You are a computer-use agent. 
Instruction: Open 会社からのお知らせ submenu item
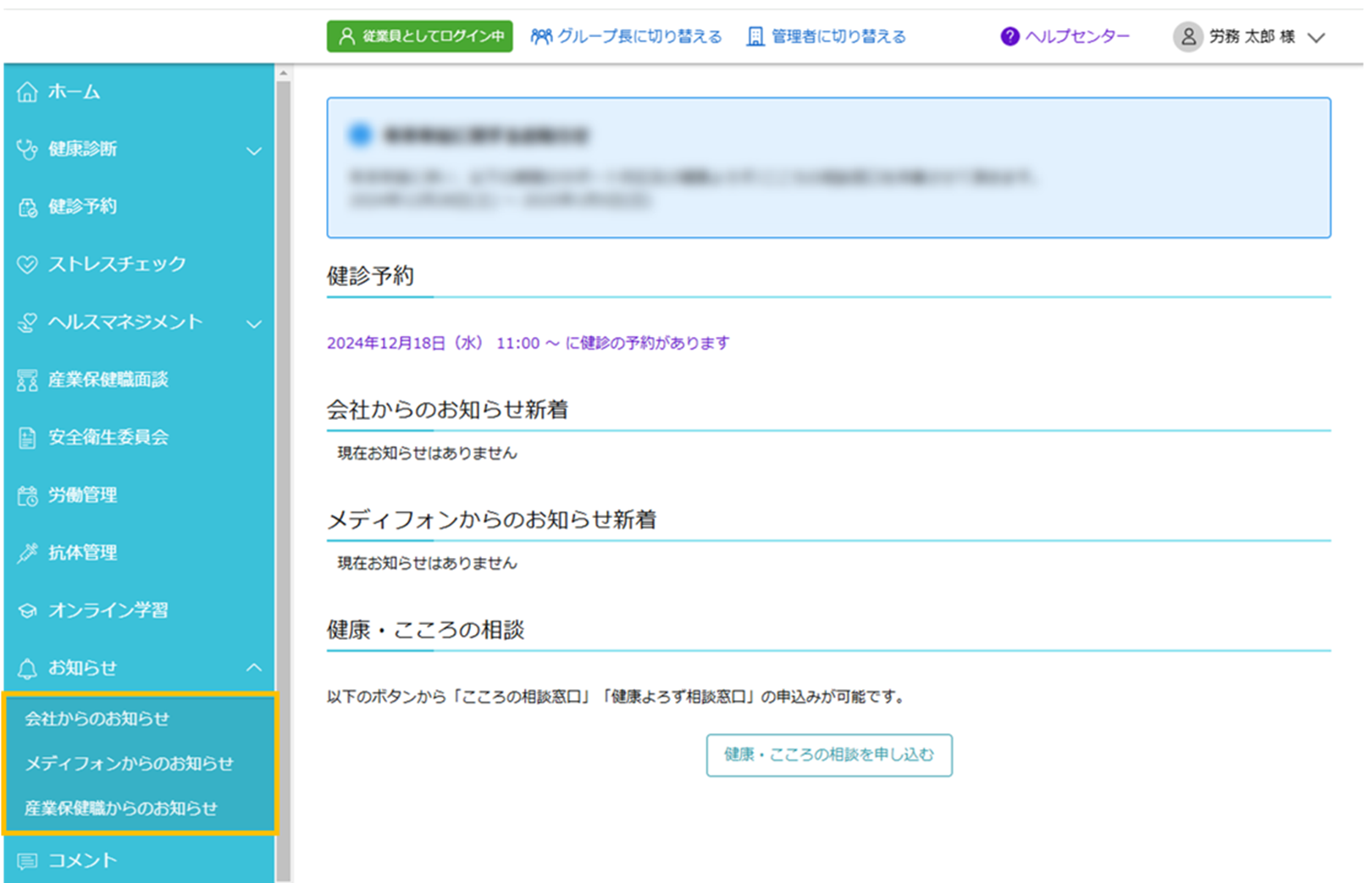(97, 719)
